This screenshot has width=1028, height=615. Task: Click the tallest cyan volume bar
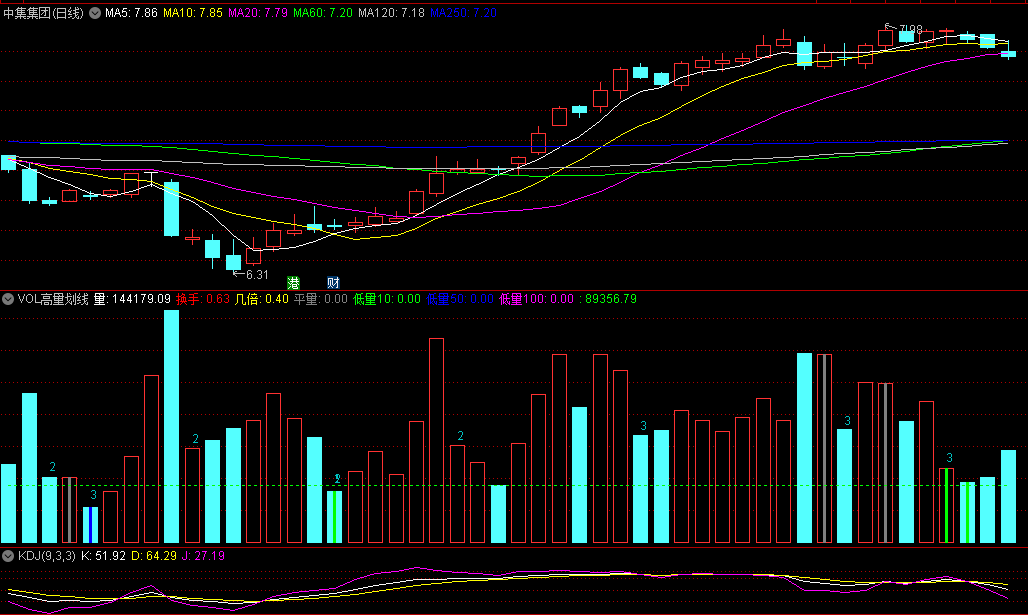pos(171,426)
